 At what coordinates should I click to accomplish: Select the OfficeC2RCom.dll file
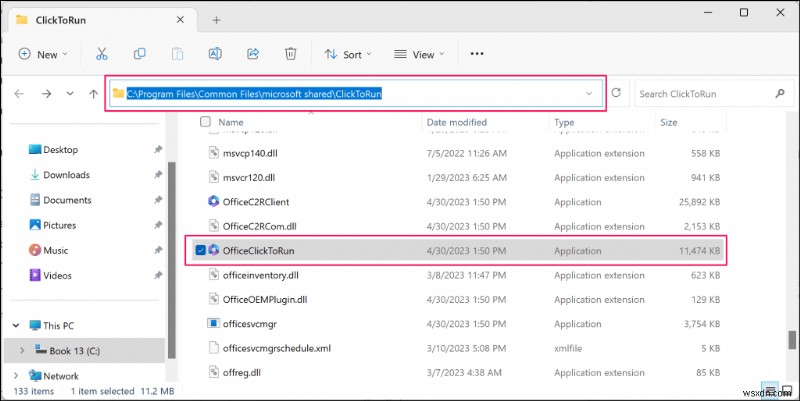(260, 226)
